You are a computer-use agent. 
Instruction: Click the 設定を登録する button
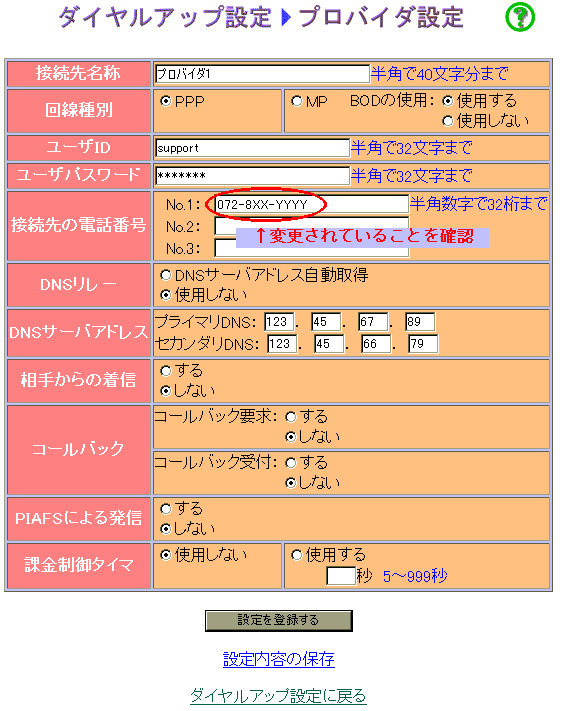pyautogui.click(x=278, y=620)
